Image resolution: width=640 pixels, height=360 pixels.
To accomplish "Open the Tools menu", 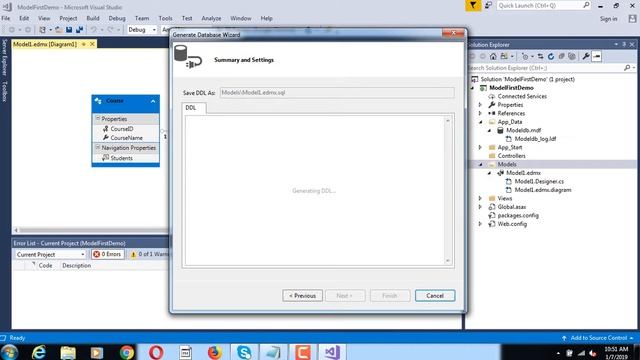I will coord(165,18).
